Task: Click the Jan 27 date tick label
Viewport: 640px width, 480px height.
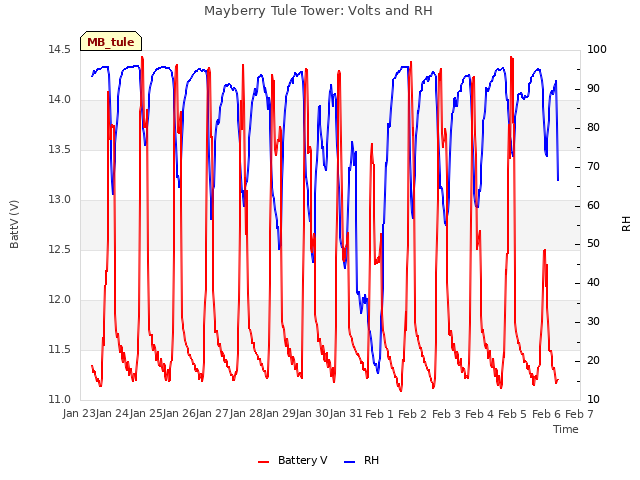Action: coord(212,414)
